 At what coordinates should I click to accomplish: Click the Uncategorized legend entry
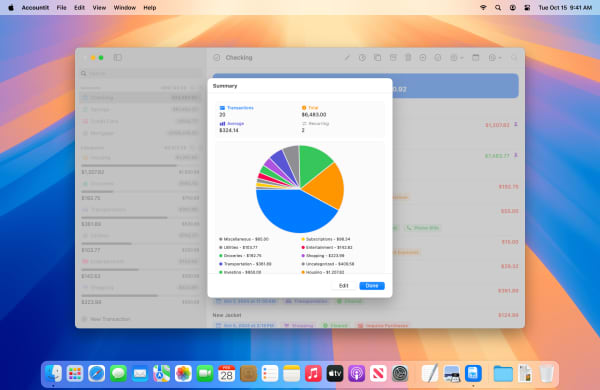[328, 264]
